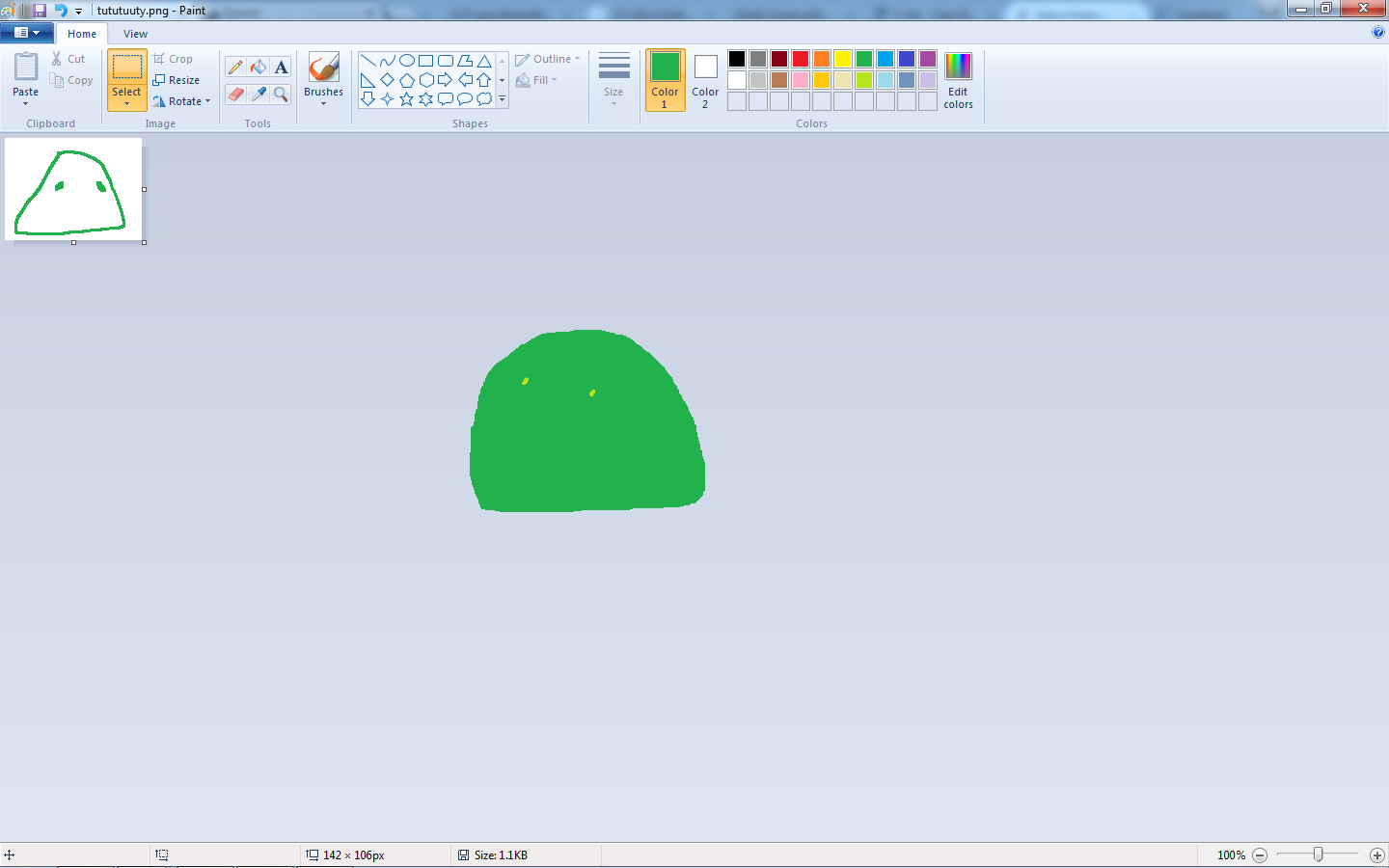Toggle Color 1 as active color
1389x868 pixels.
click(x=665, y=79)
